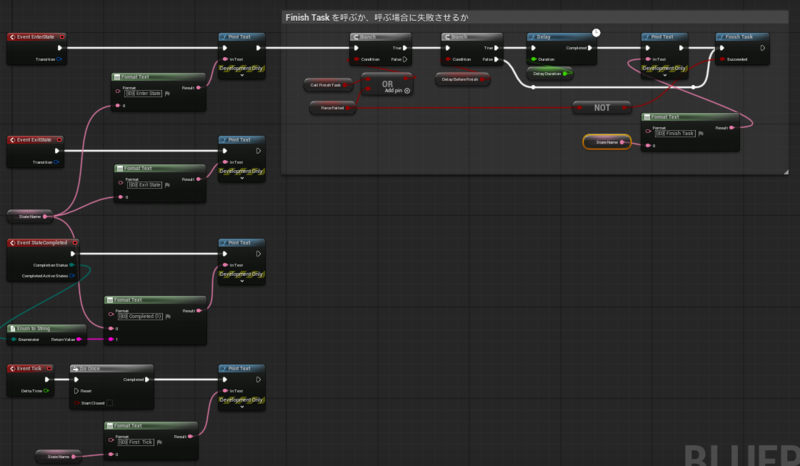
Task: Edit the '{0} Completed ({1})' format field
Action: point(140,316)
